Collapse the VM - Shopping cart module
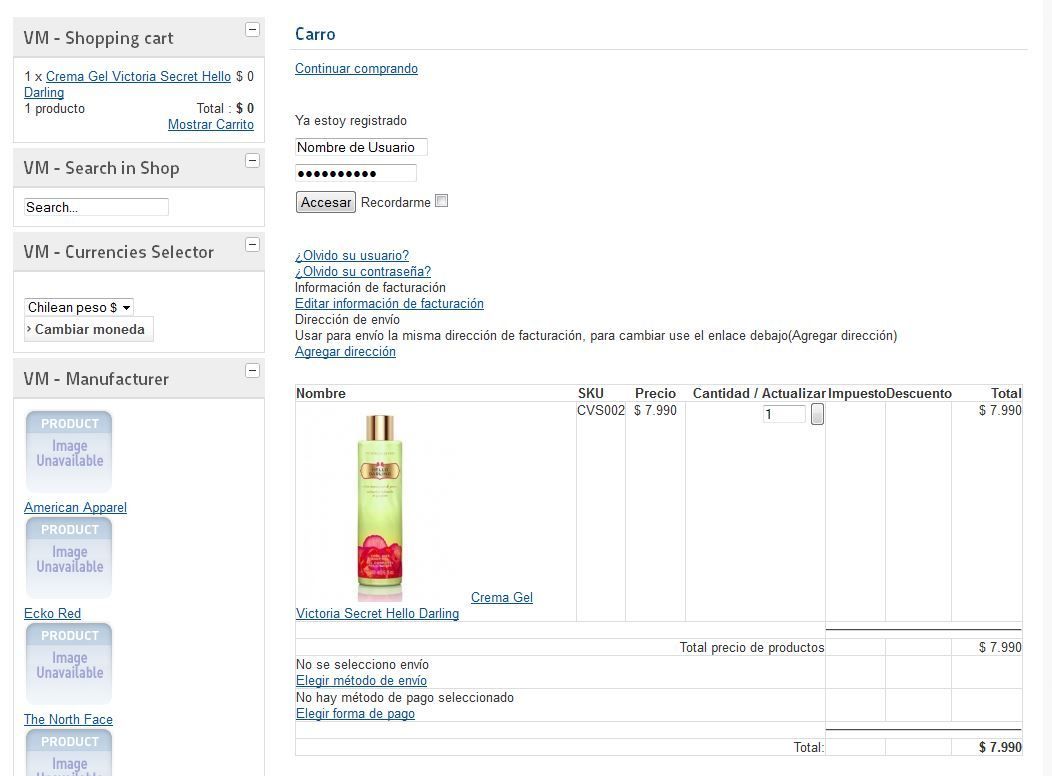Viewport: 1052px width, 776px height. pyautogui.click(x=252, y=30)
